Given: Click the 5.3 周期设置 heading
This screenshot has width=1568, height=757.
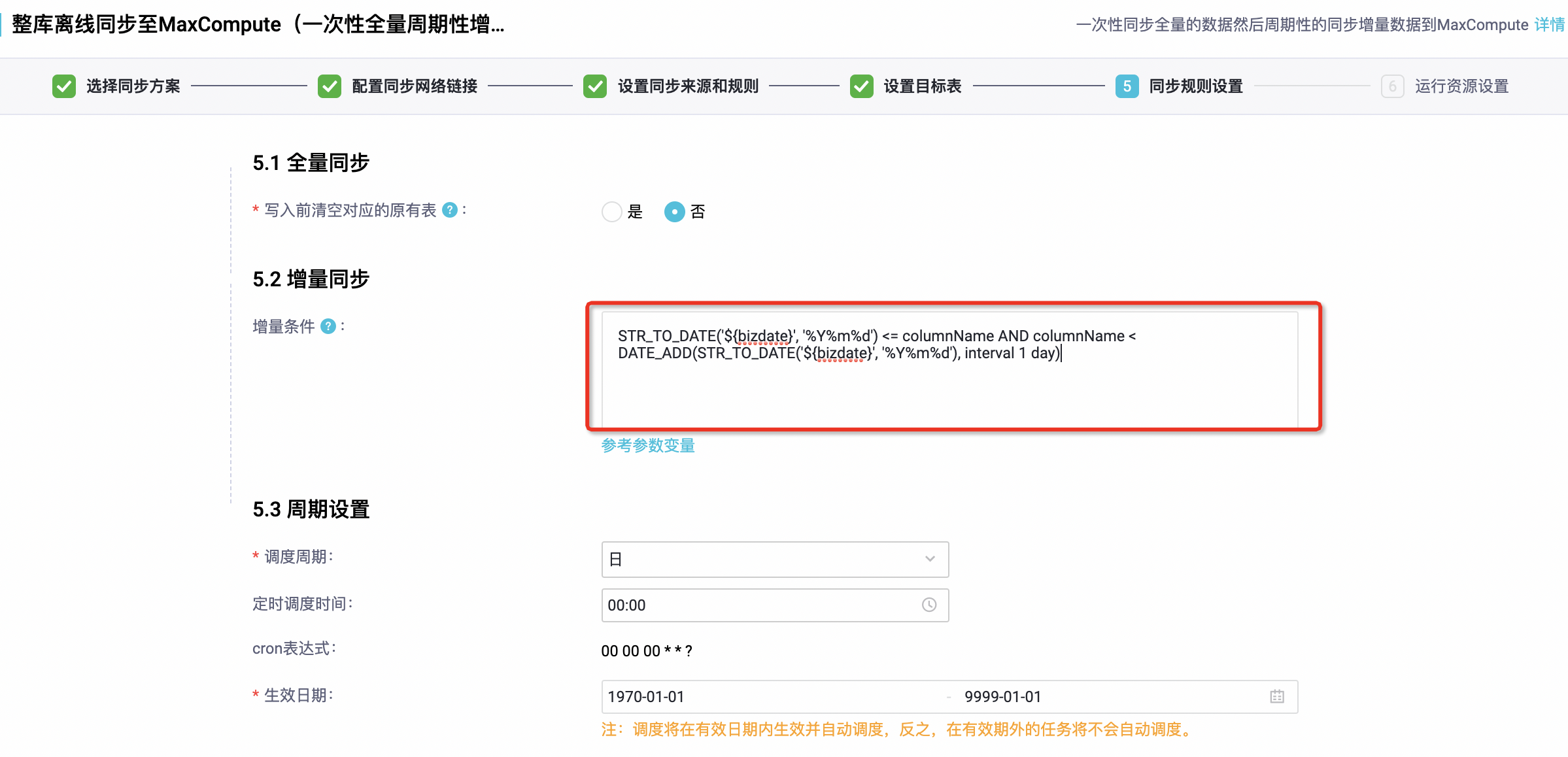Looking at the screenshot, I should [x=311, y=509].
